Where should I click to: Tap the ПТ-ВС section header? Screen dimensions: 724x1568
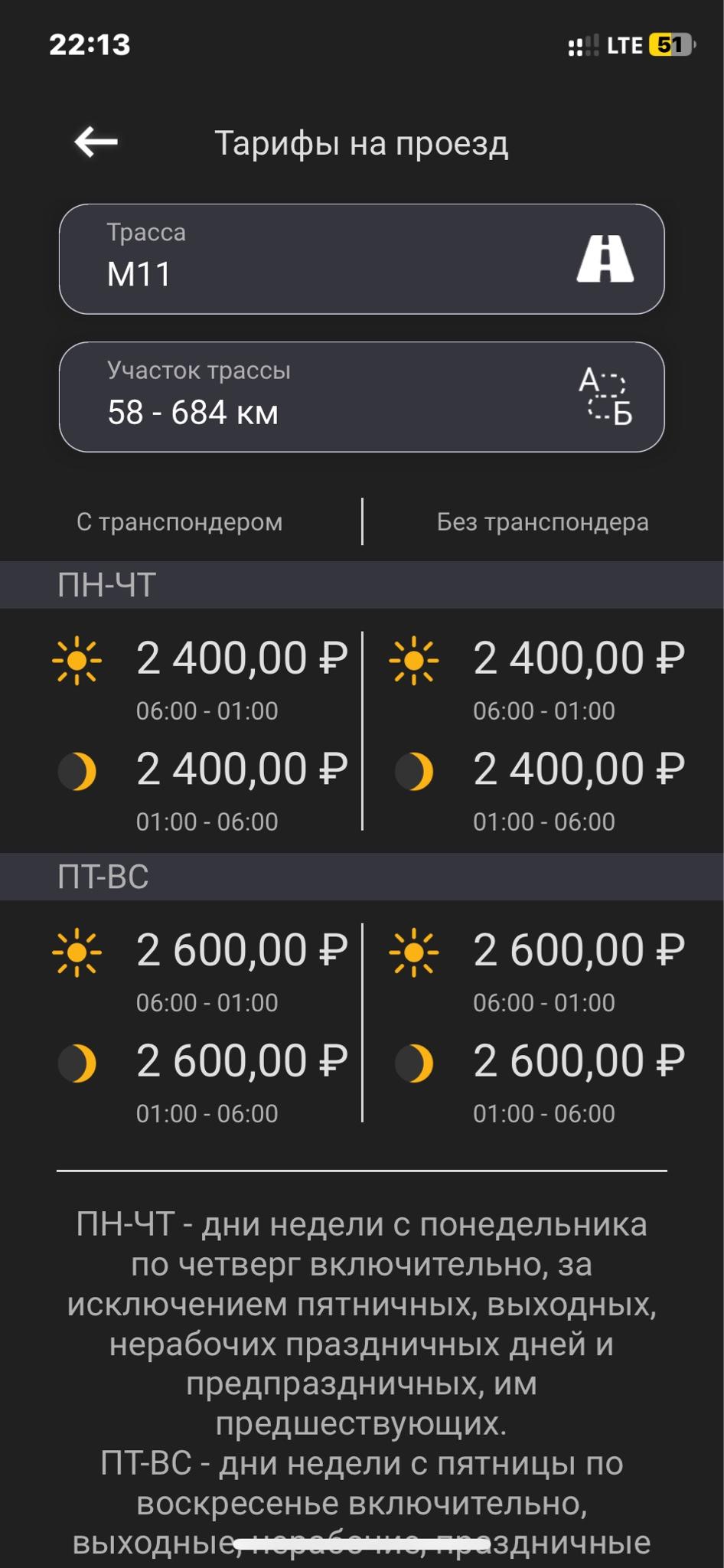362,877
